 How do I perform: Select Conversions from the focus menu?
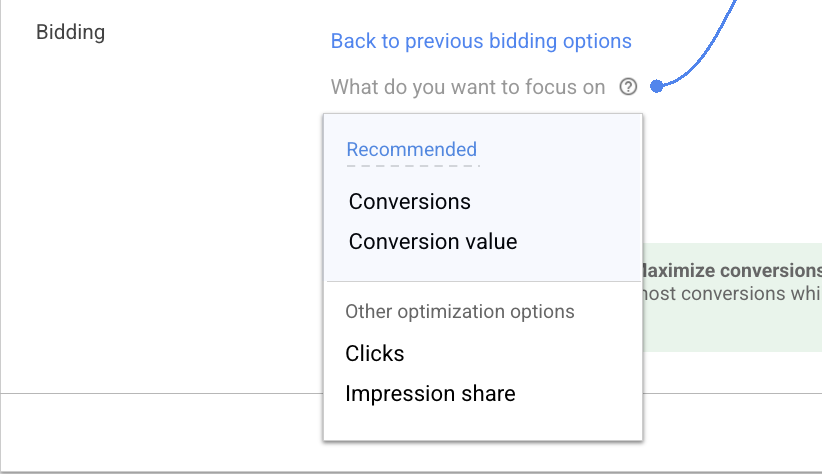click(x=410, y=201)
